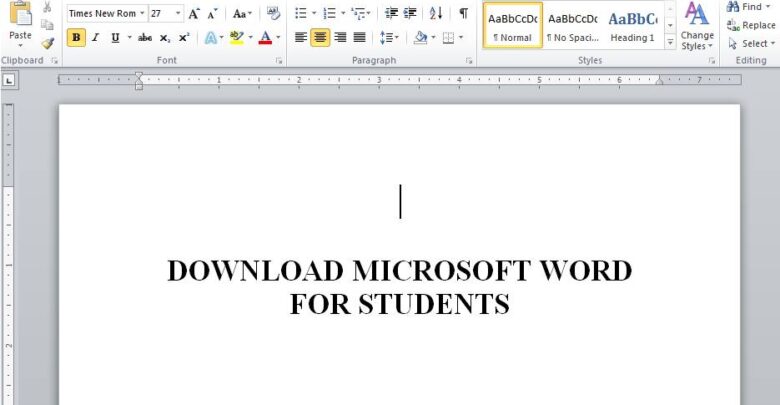The width and height of the screenshot is (780, 405).
Task: Align text right
Action: pos(340,37)
